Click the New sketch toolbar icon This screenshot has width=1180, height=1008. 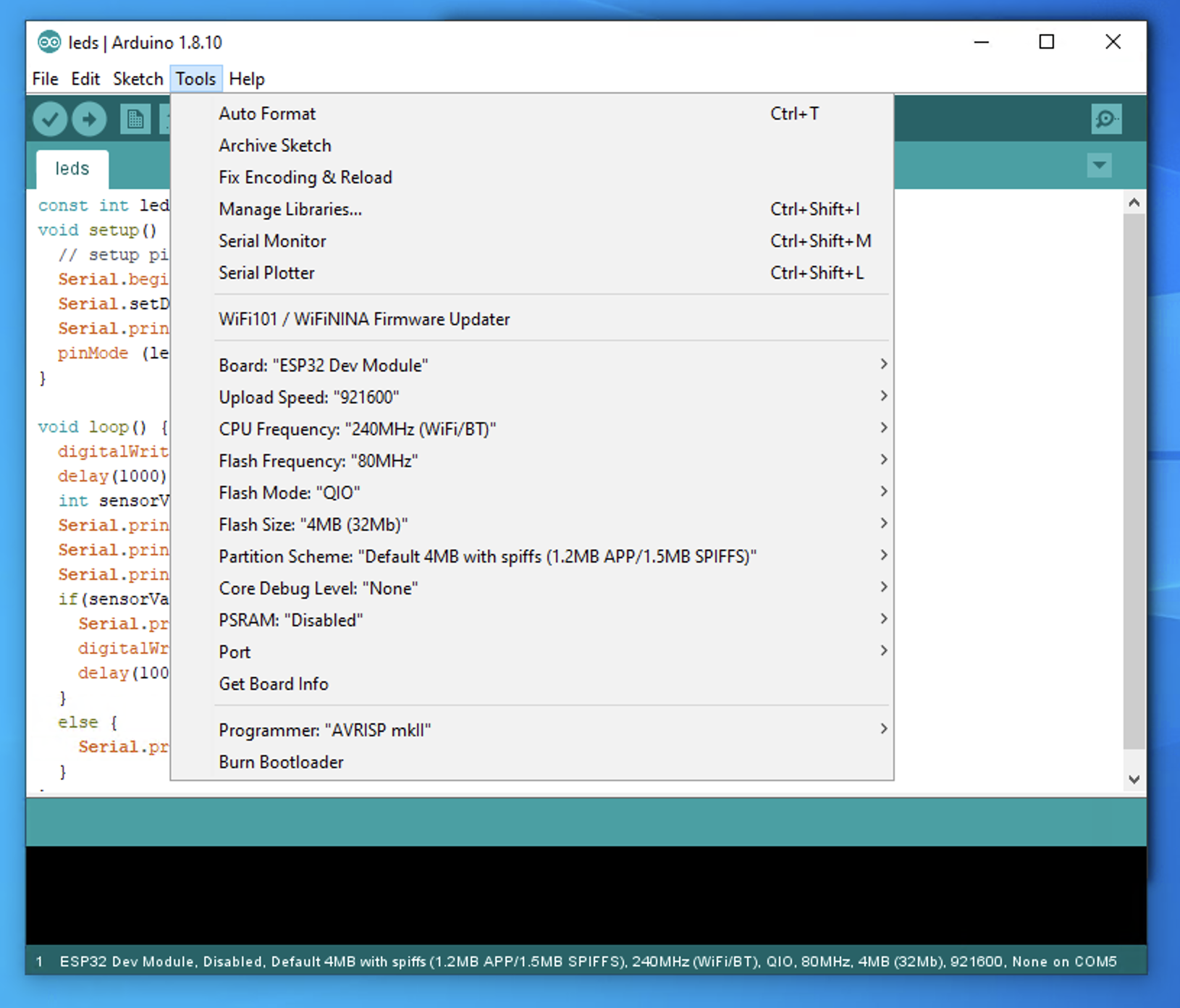pos(135,119)
